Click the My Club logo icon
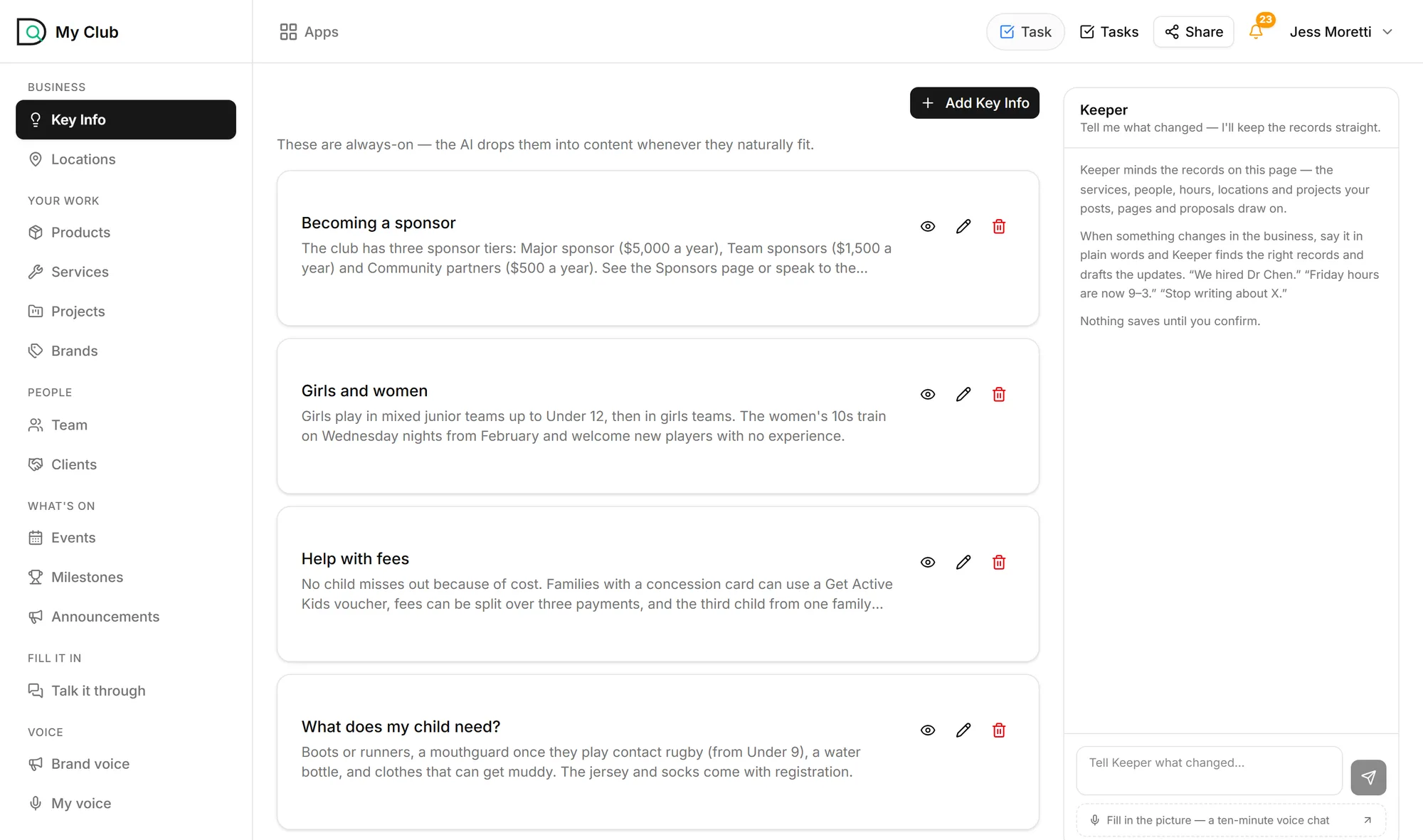This screenshot has width=1423, height=840. 31,32
